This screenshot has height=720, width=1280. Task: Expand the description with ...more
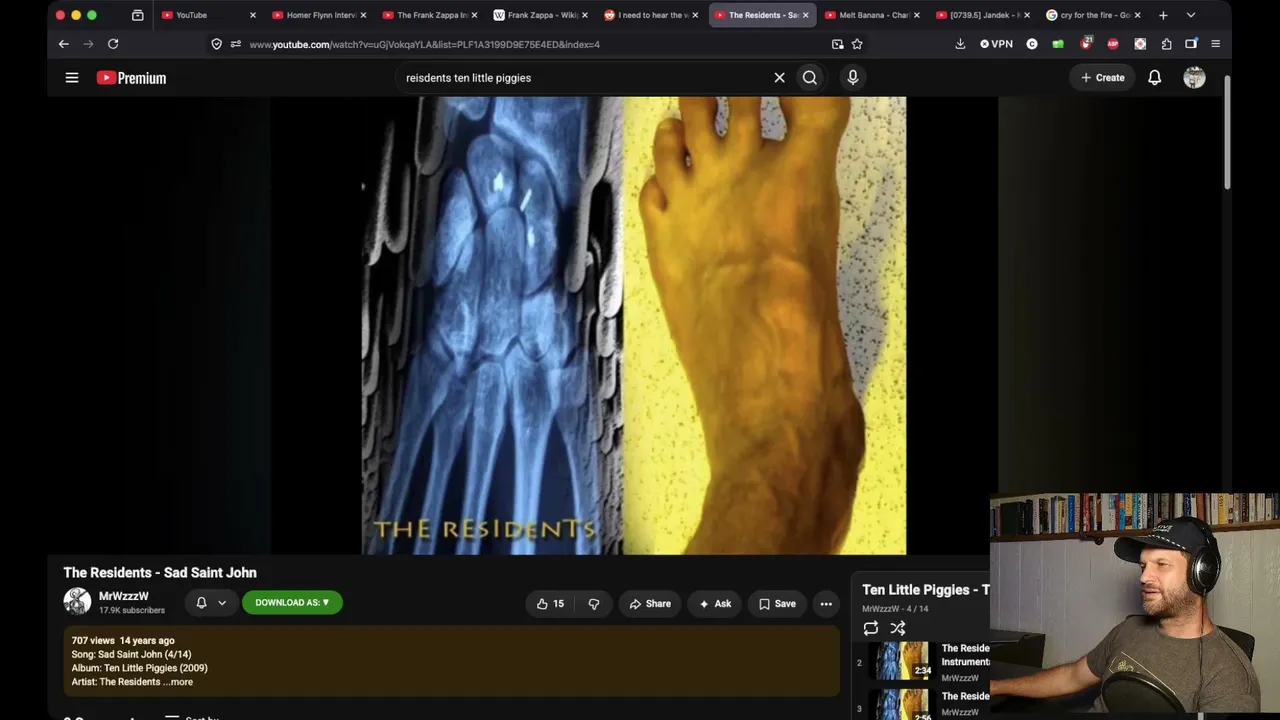tap(179, 682)
